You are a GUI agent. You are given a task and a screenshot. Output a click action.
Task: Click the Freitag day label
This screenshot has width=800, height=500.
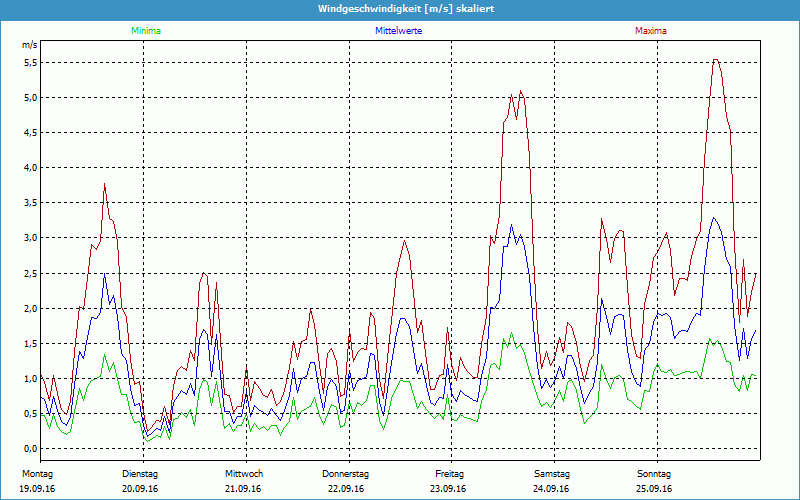pos(449,474)
